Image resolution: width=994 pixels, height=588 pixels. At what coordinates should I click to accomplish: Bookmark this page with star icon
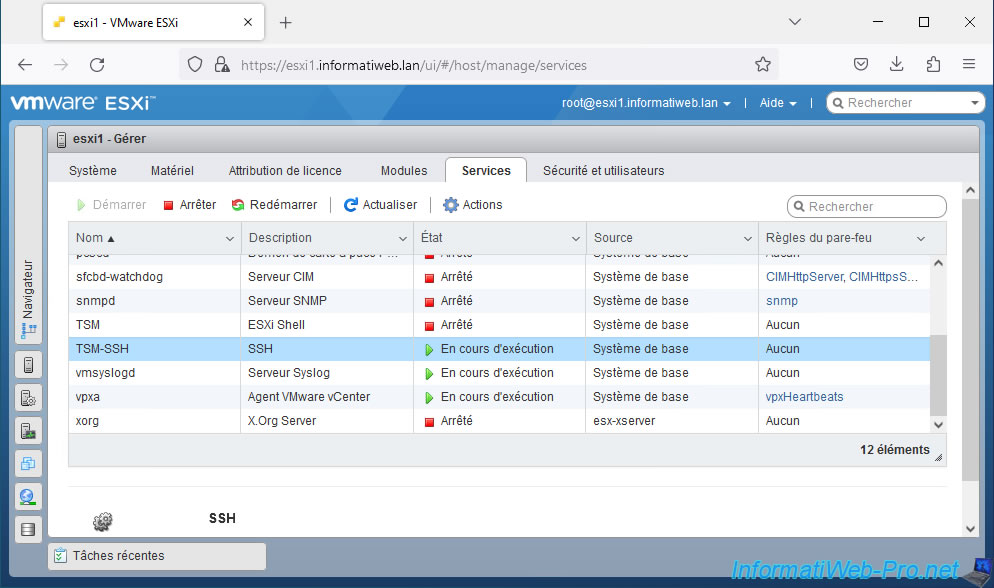763,65
